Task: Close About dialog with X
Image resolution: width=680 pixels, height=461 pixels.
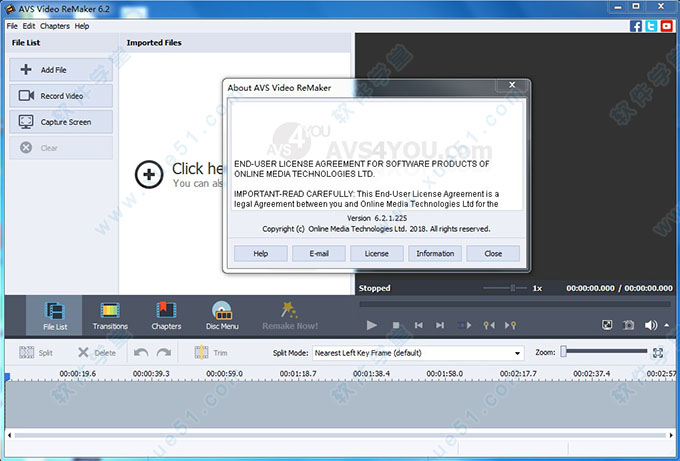Action: (x=512, y=85)
